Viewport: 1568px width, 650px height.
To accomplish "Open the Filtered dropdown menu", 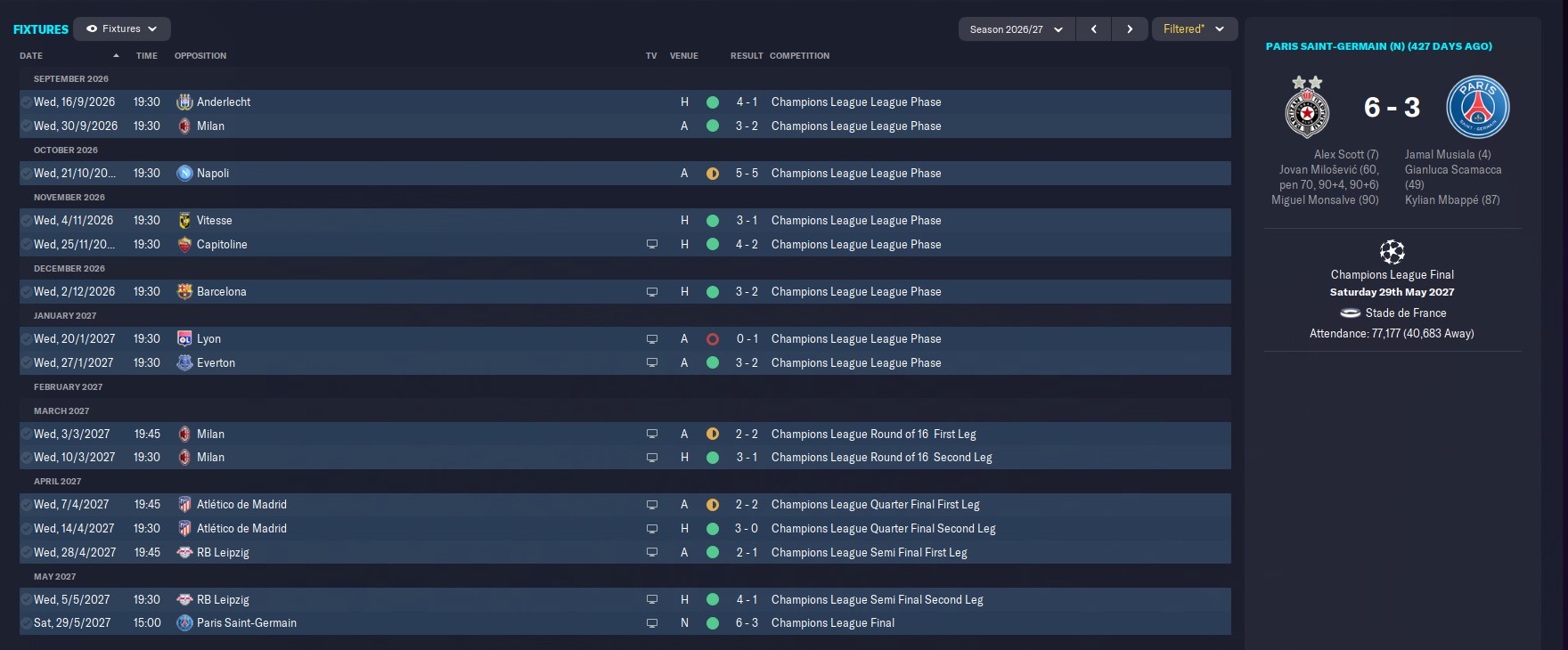I will [x=1194, y=29].
